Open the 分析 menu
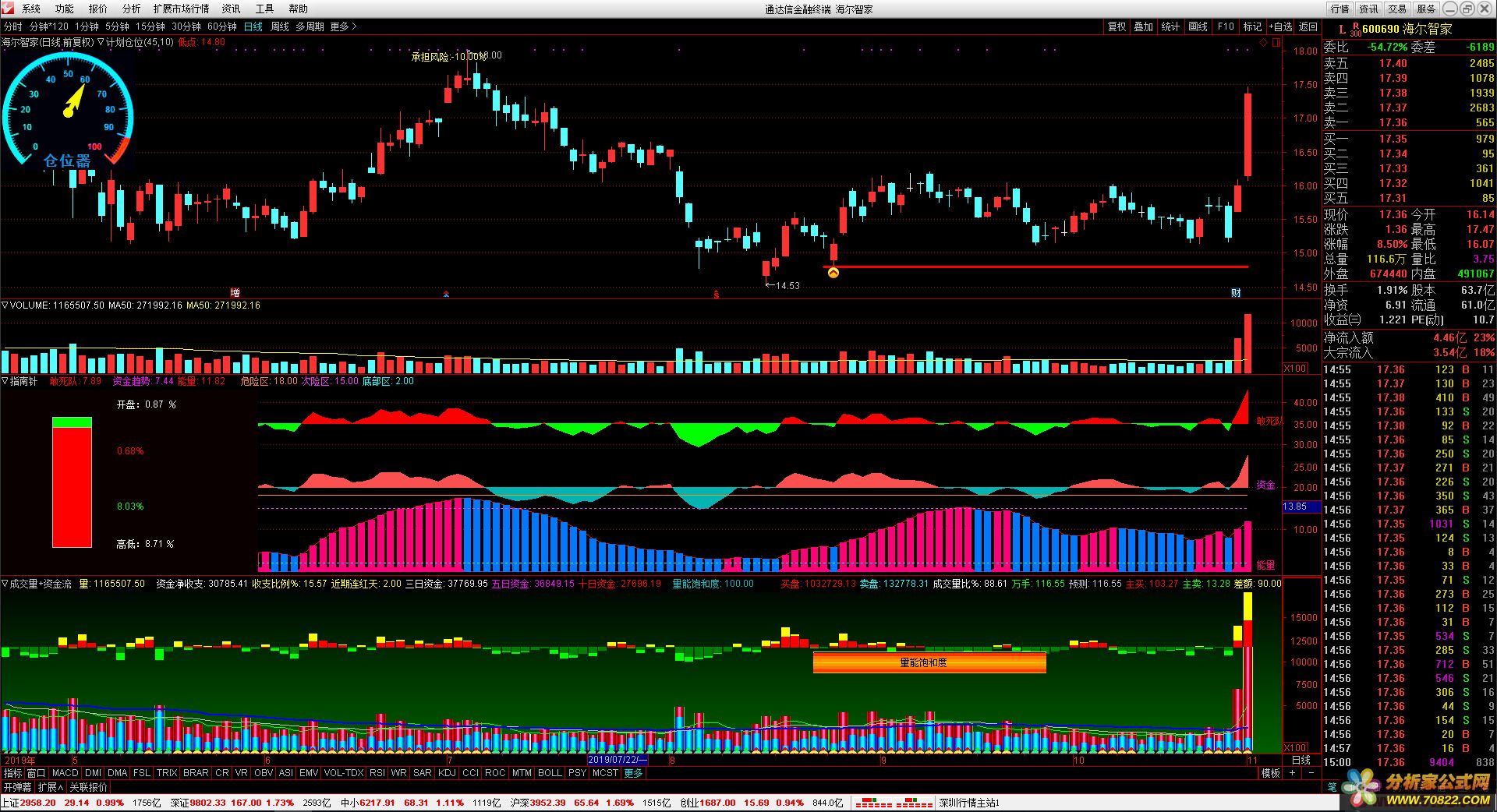This screenshot has height=812, width=1497. click(132, 9)
